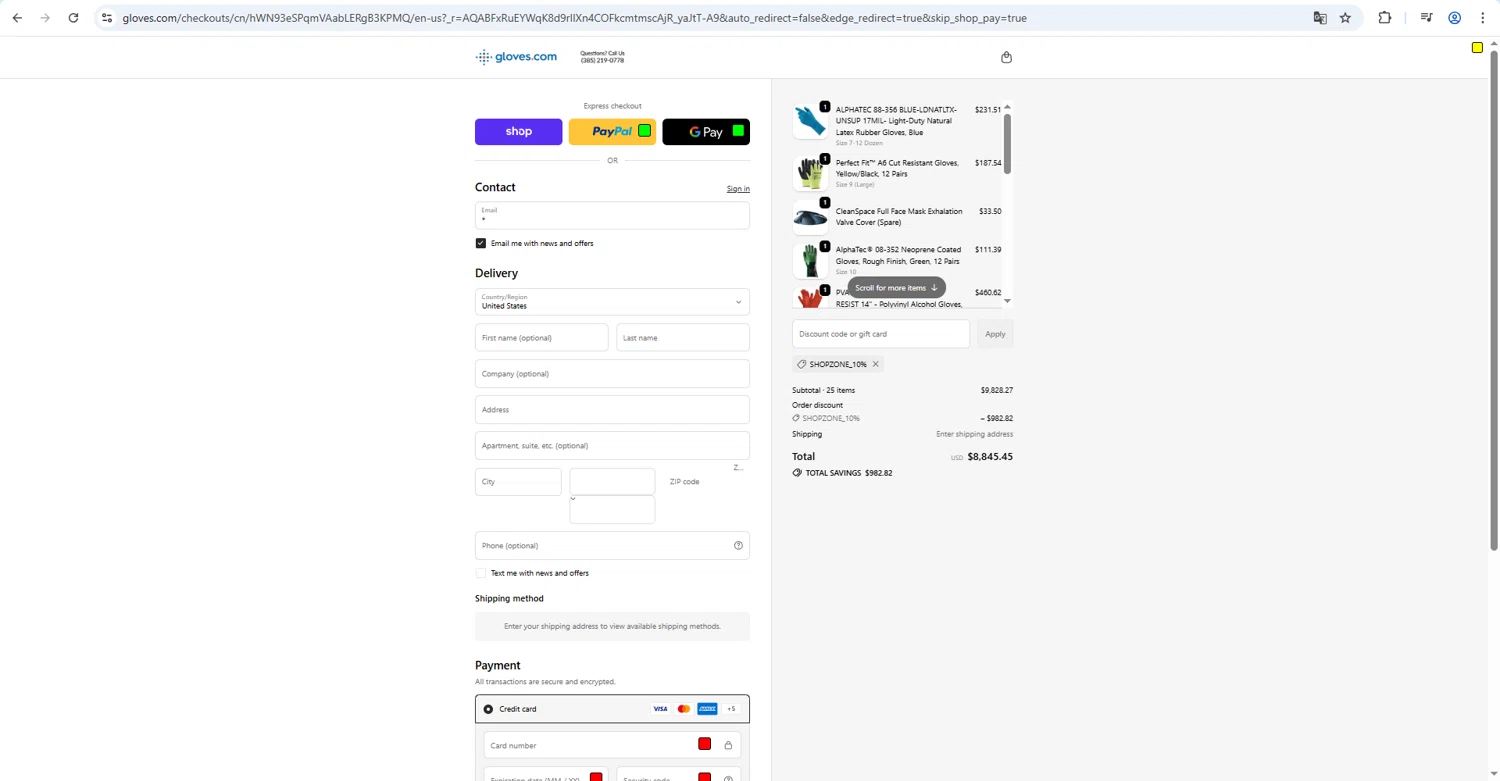Click the Subtotal · 25 items text
The width and height of the screenshot is (1500, 781).
(x=823, y=390)
